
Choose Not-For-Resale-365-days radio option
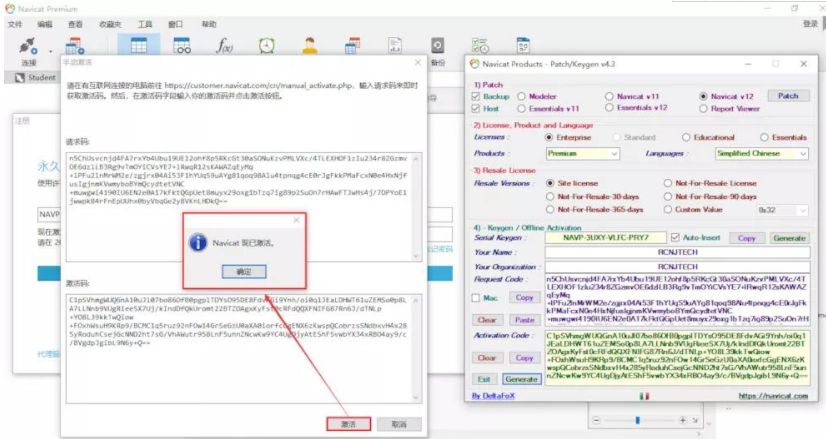[x=550, y=209]
